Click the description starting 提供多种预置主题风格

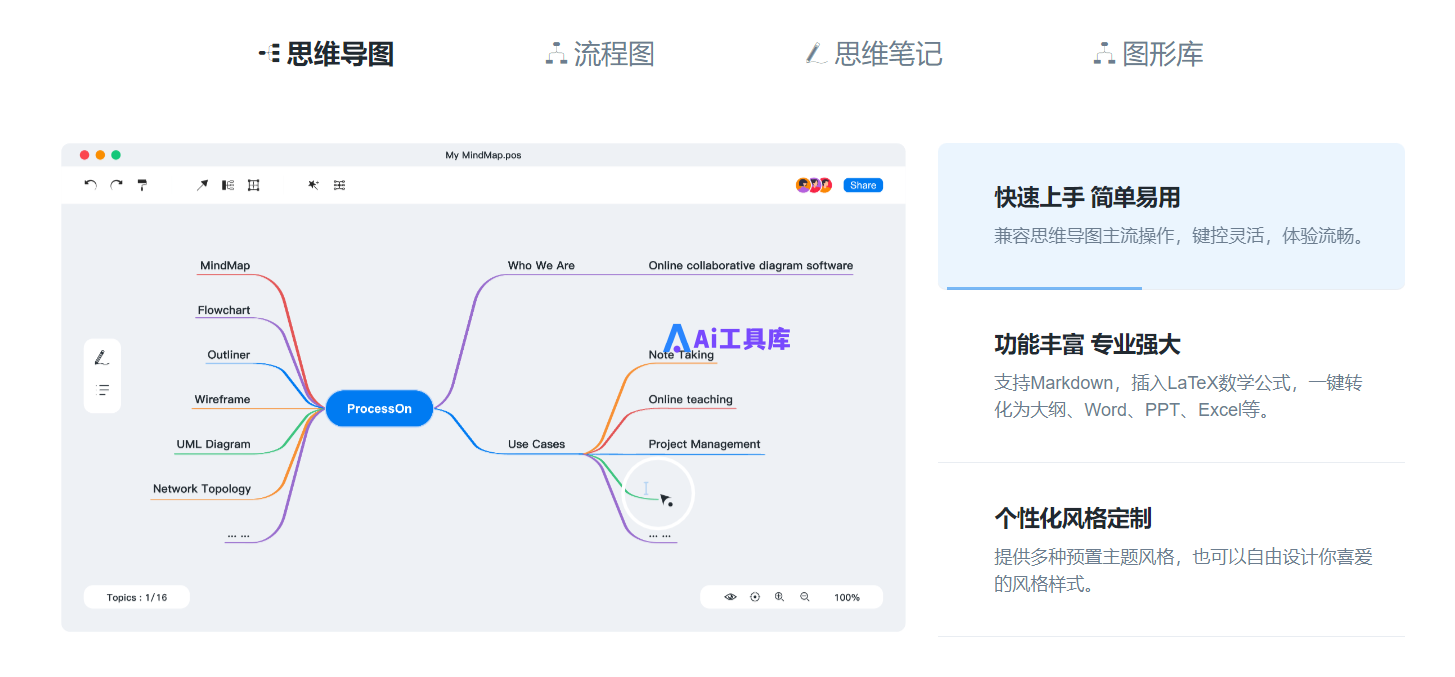(1183, 570)
